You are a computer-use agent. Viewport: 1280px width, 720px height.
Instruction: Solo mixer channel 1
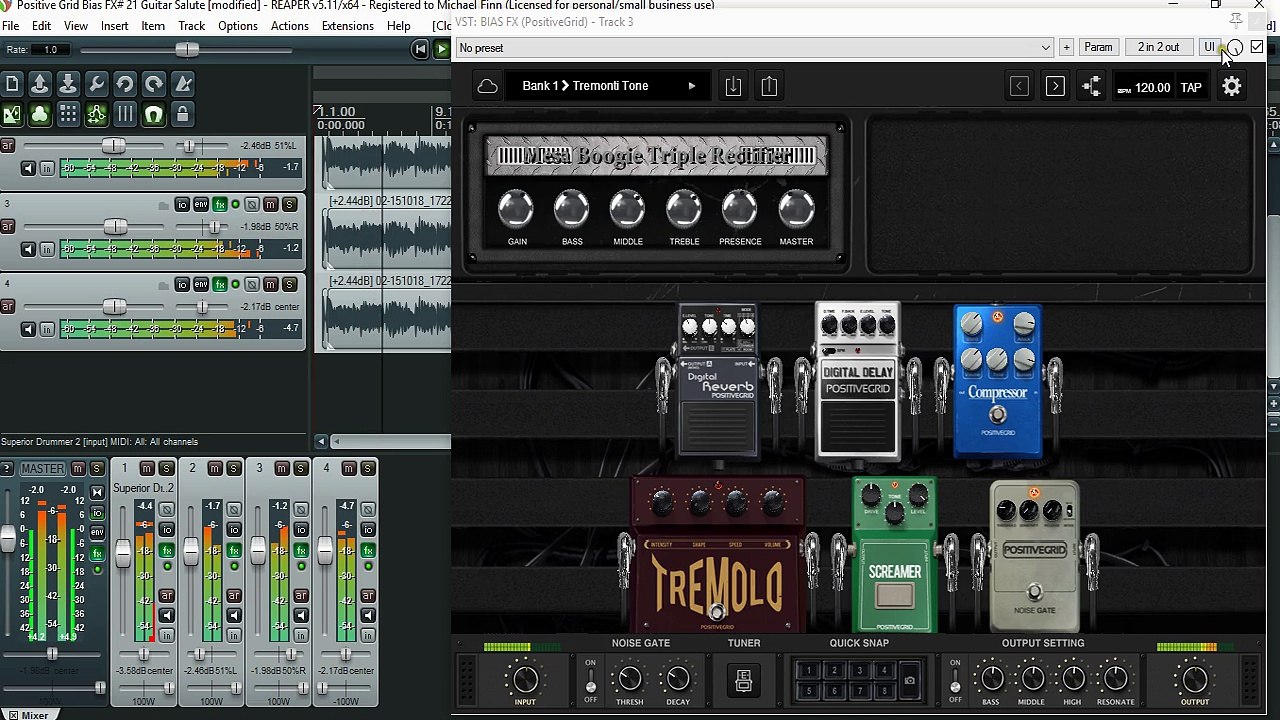point(165,469)
